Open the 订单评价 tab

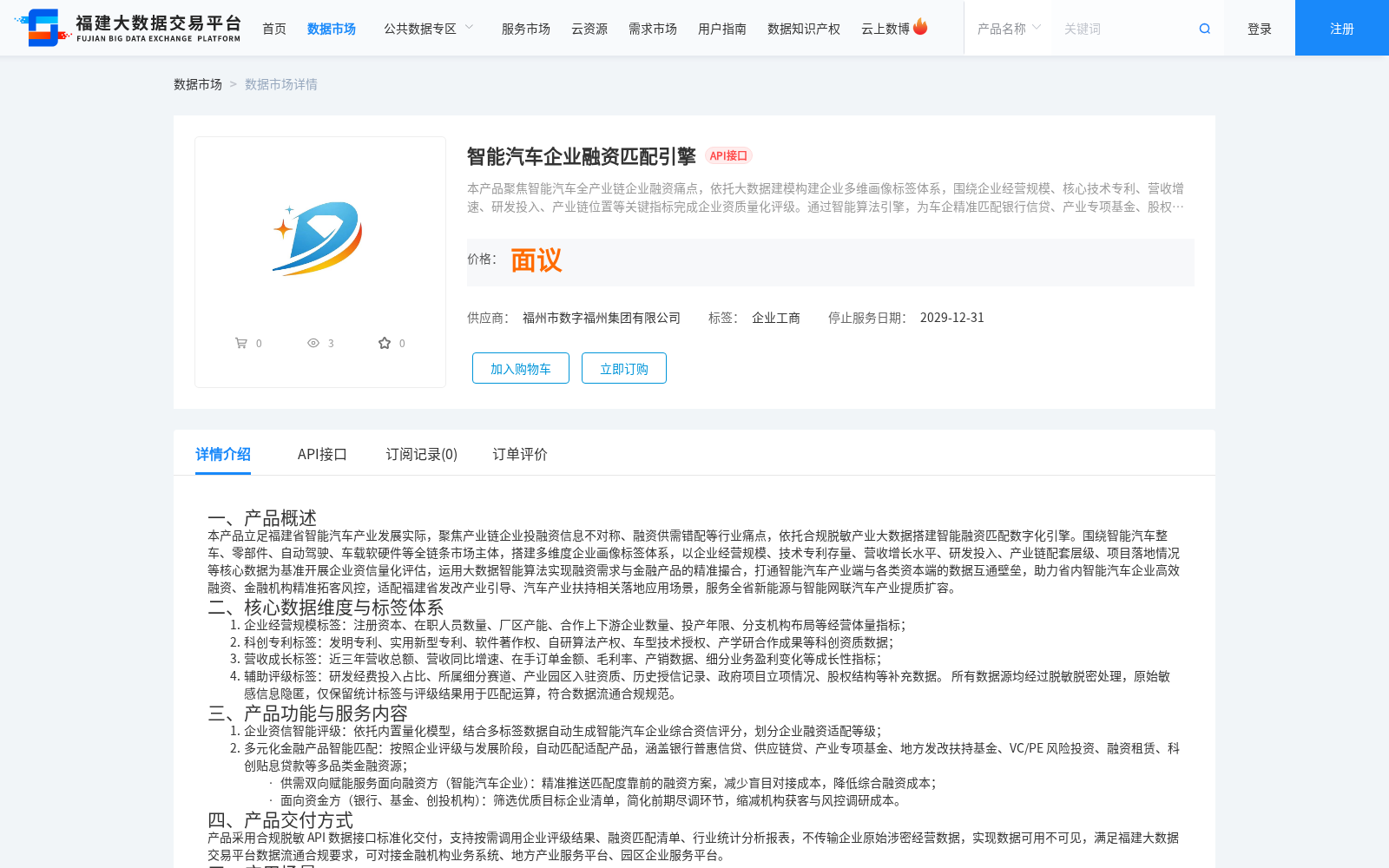pyautogui.click(x=520, y=454)
